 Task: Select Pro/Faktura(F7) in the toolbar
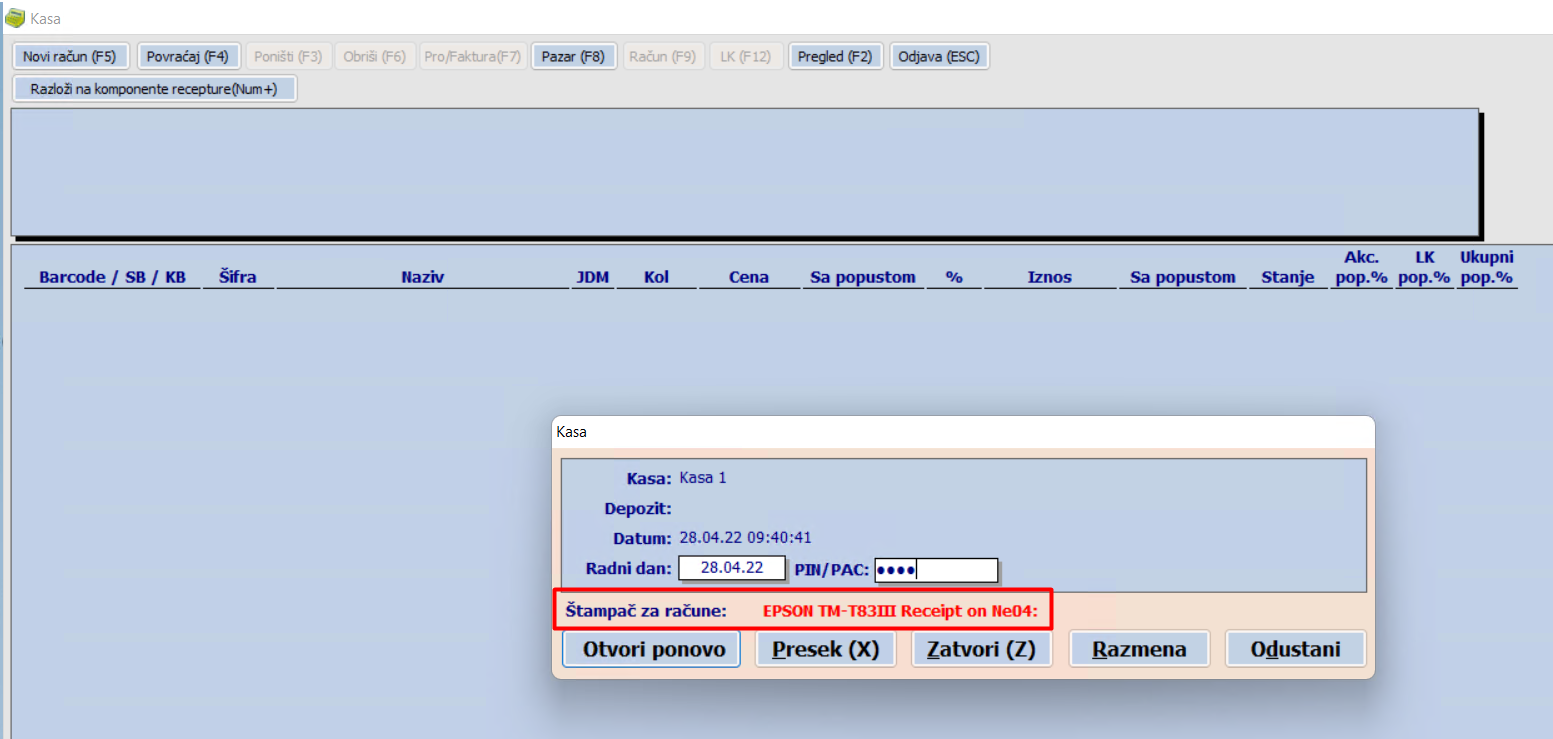[473, 56]
